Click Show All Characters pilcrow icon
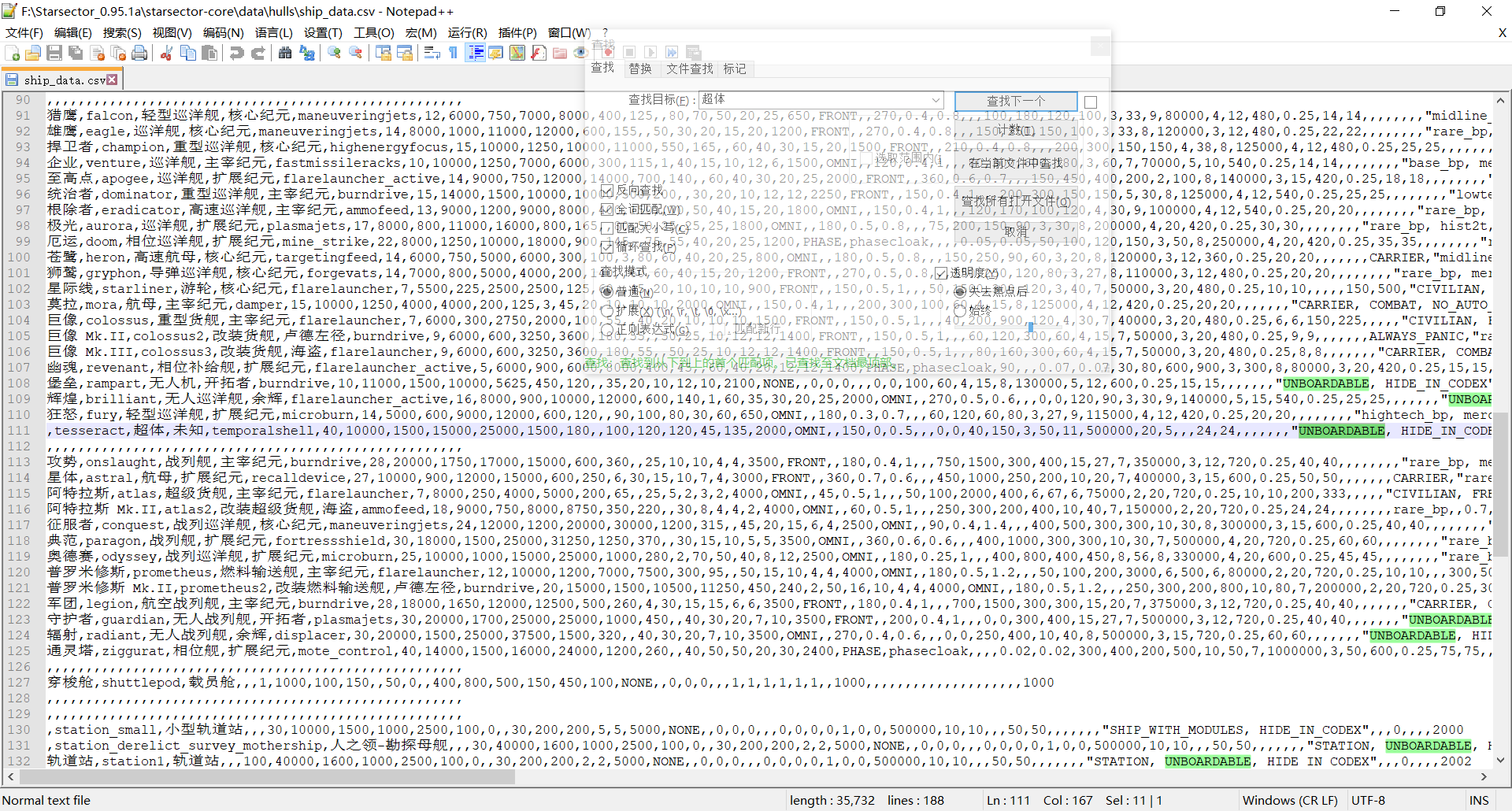The height and width of the screenshot is (811, 1512). tap(454, 53)
